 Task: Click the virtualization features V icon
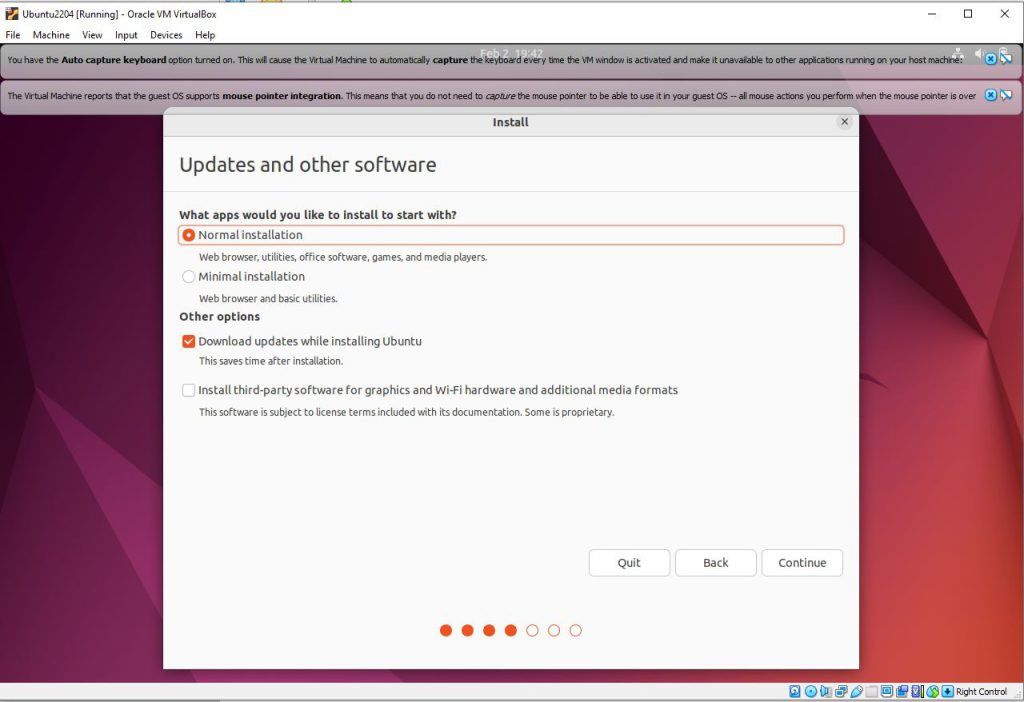pos(918,692)
